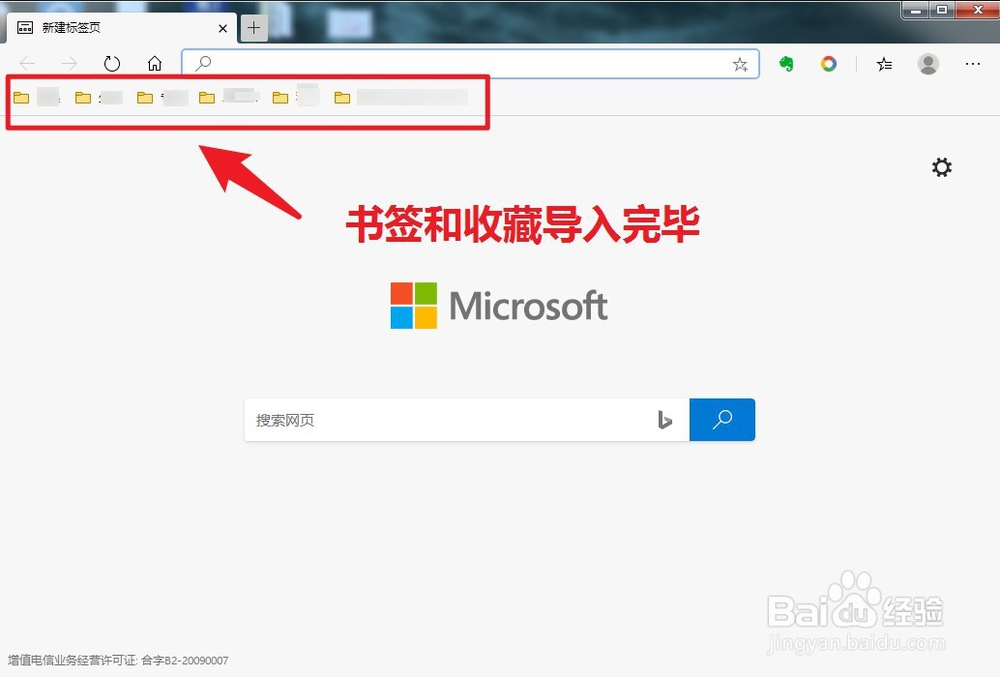The width and height of the screenshot is (1000, 677).
Task: Open the colorful ring extension icon
Action: tap(828, 64)
